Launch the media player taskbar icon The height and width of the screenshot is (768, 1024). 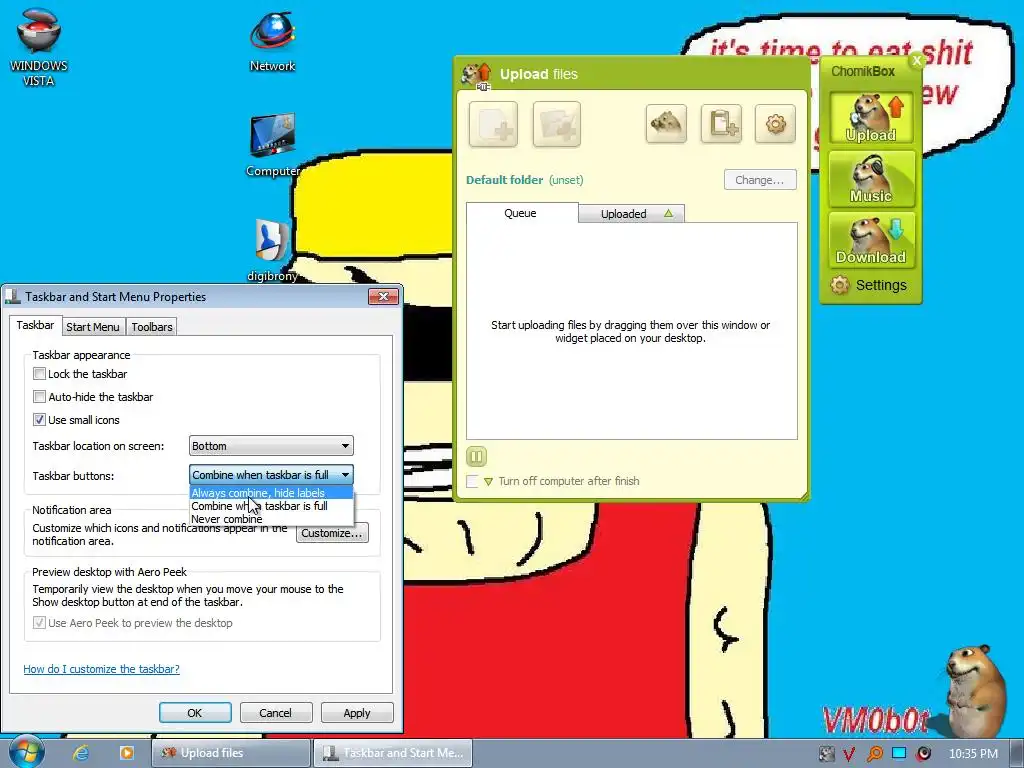tap(127, 753)
